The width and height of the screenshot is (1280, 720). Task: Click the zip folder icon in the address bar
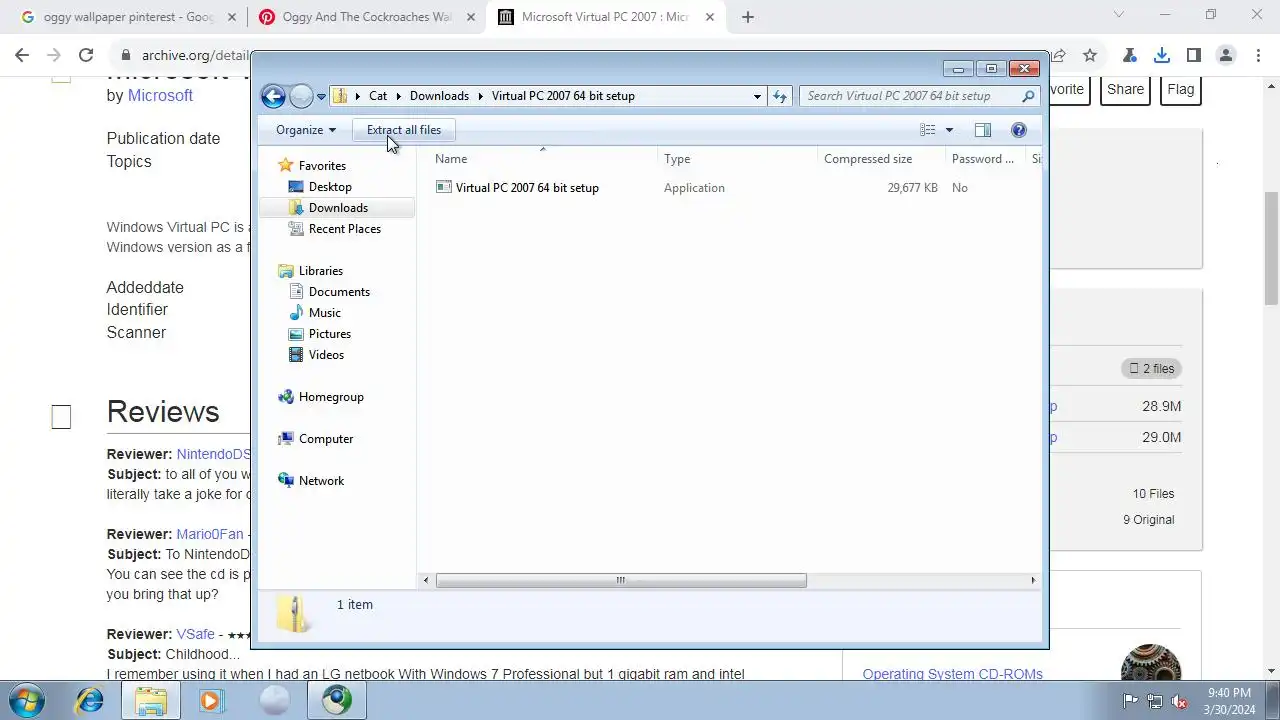pos(340,96)
